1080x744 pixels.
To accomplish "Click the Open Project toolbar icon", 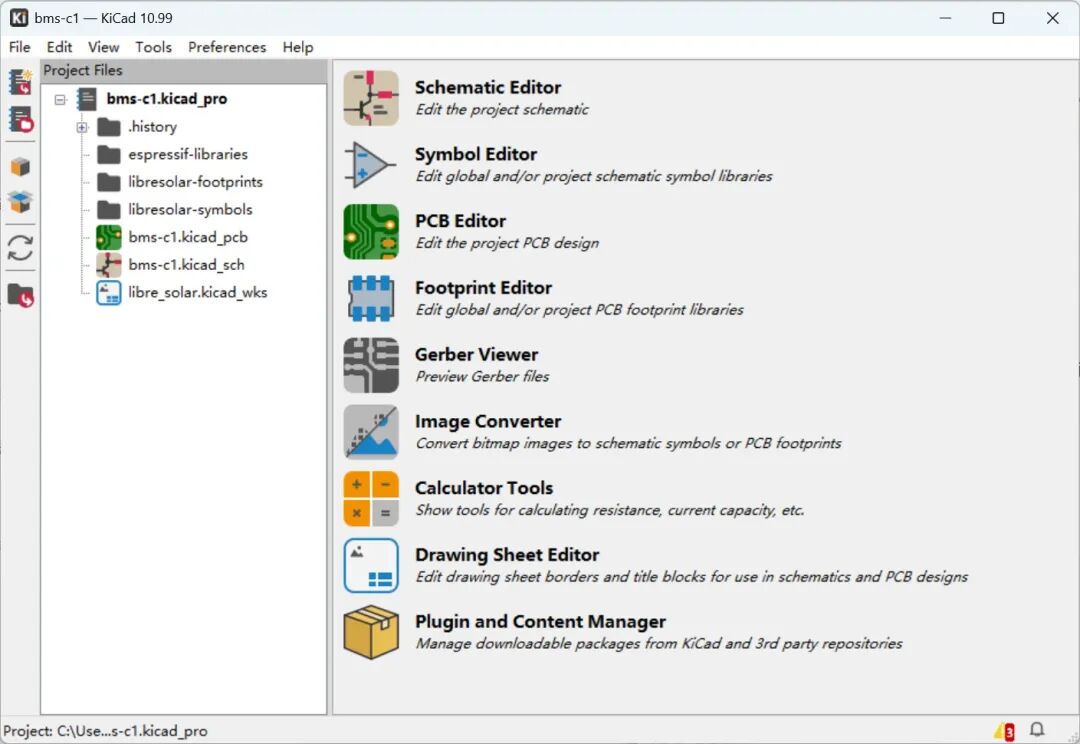I will 21,119.
